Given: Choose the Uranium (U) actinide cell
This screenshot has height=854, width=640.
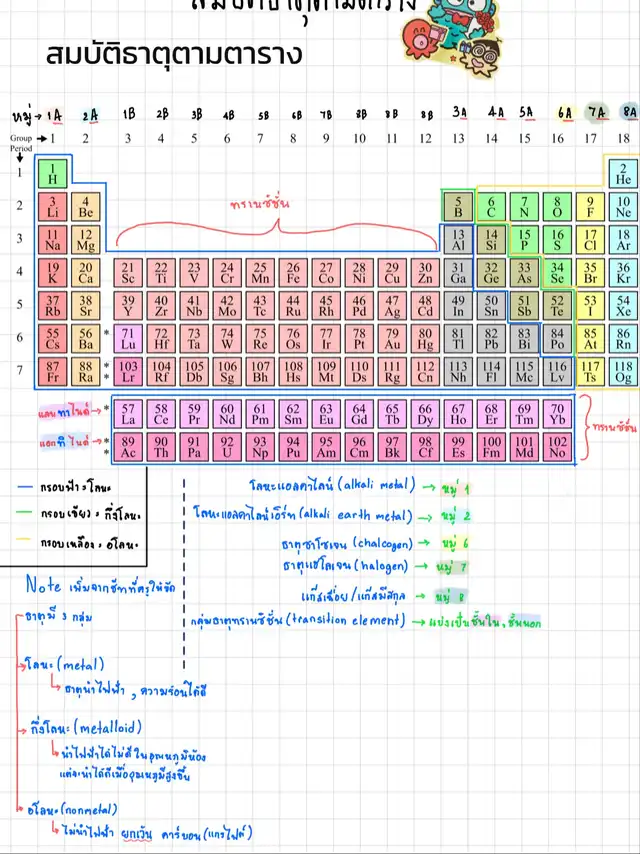Looking at the screenshot, I should tap(227, 446).
